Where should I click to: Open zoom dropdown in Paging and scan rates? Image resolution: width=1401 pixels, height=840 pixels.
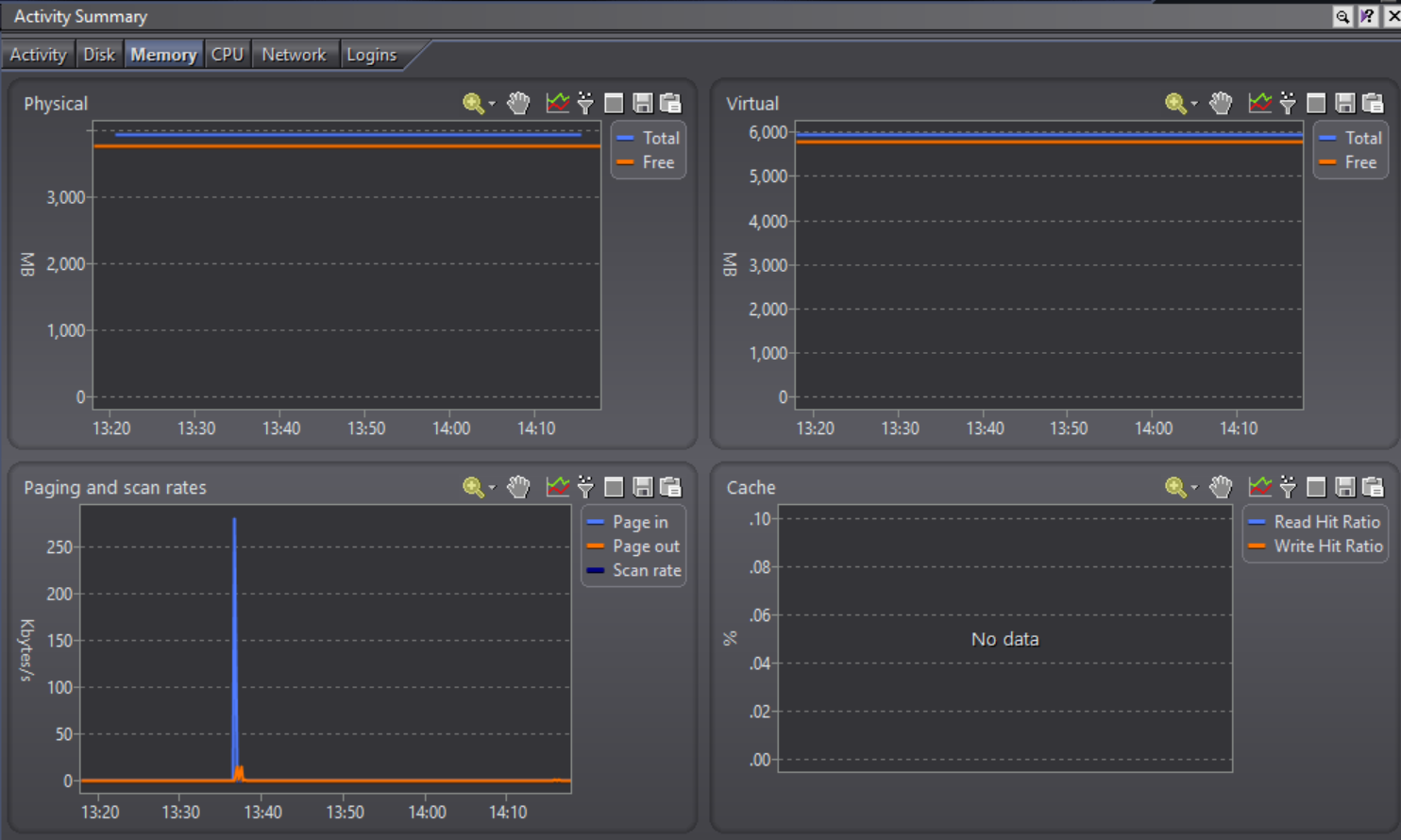[492, 488]
